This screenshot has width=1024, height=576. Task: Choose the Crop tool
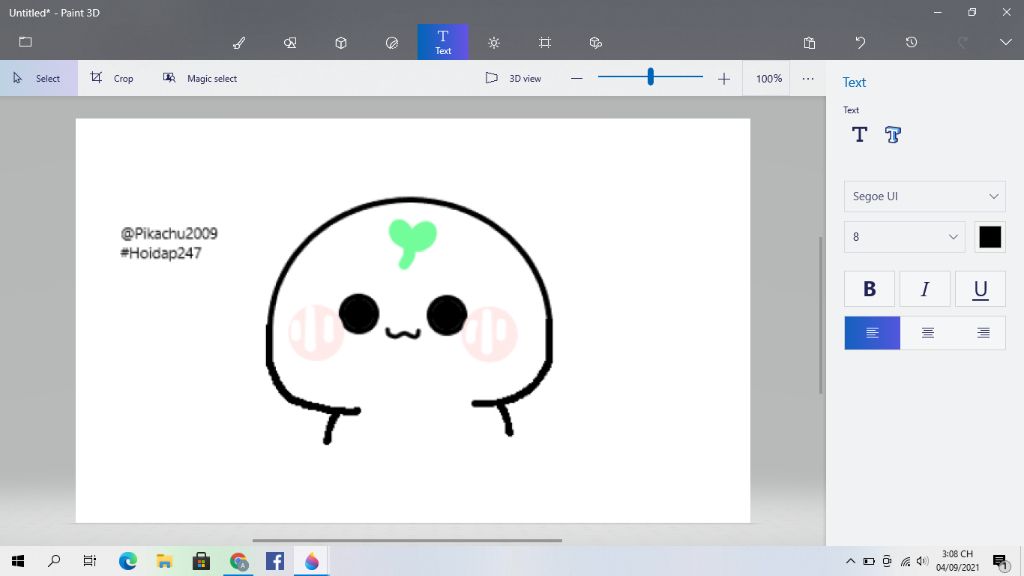point(112,78)
